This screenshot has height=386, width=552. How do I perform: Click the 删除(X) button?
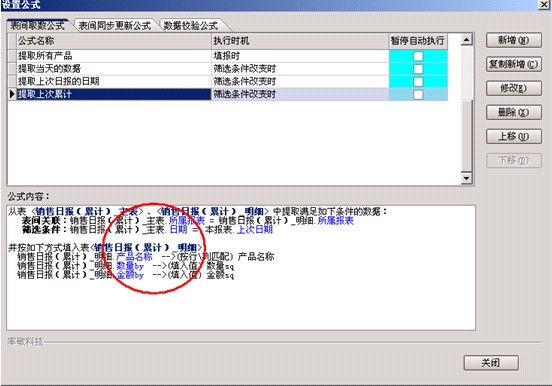click(514, 112)
